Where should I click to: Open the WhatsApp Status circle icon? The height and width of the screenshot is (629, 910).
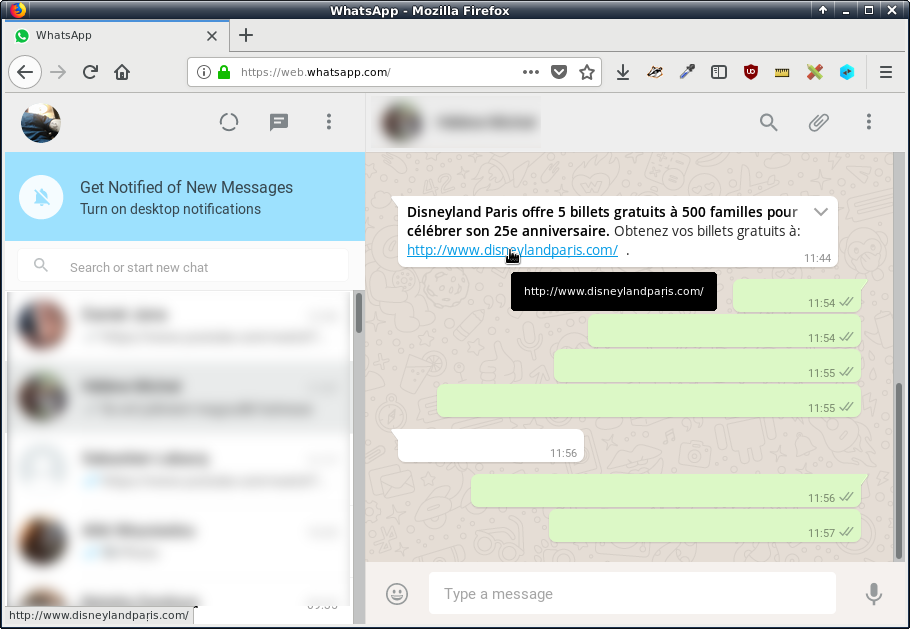coord(229,122)
